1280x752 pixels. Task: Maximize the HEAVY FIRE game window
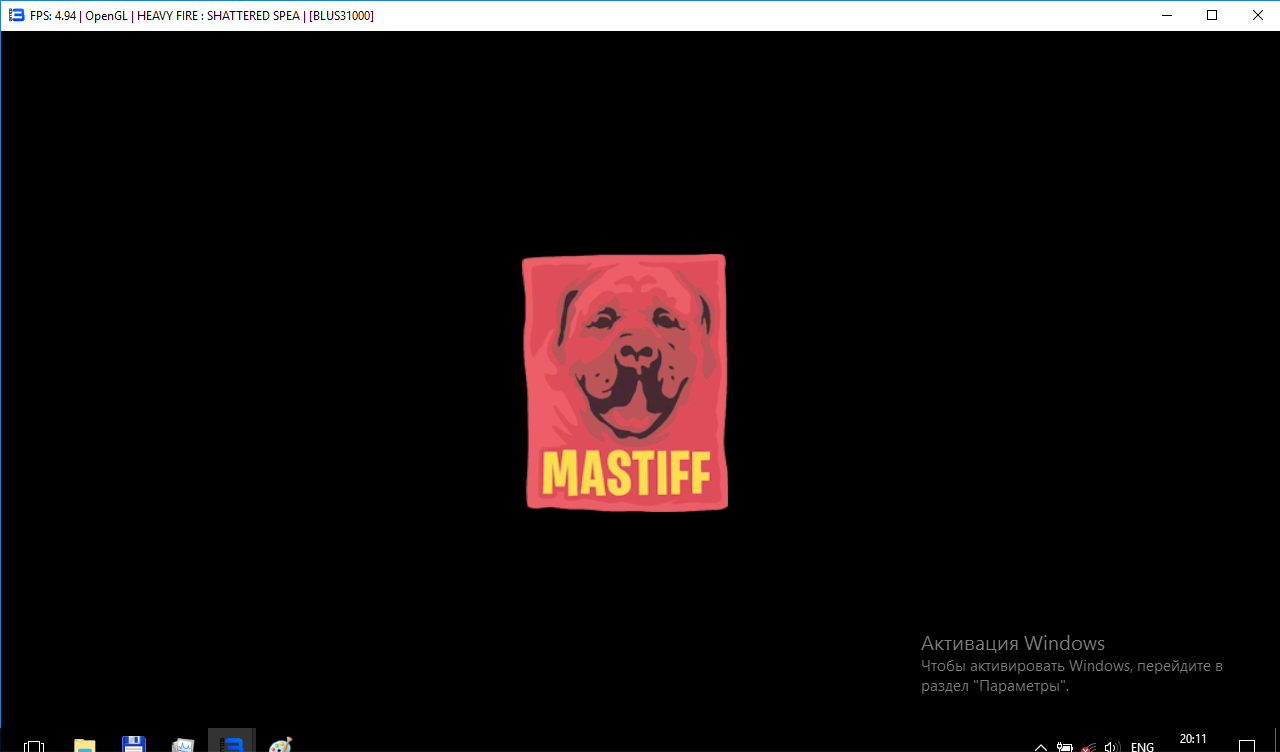tap(1212, 15)
